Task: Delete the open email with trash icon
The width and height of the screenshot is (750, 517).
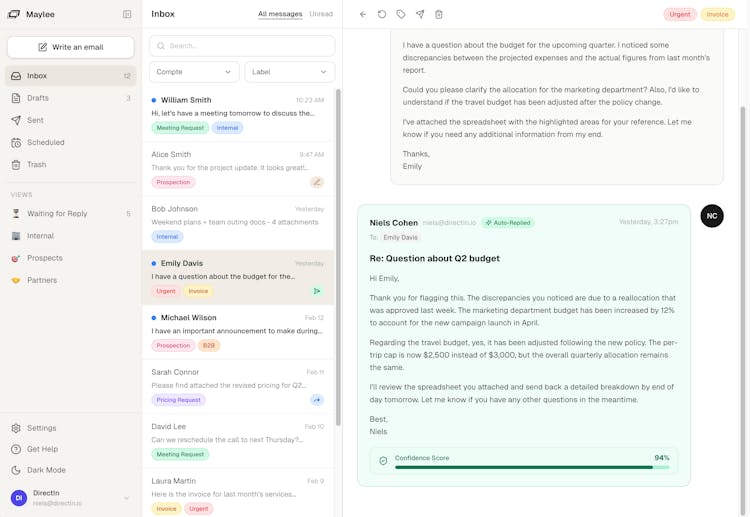Action: point(439,15)
